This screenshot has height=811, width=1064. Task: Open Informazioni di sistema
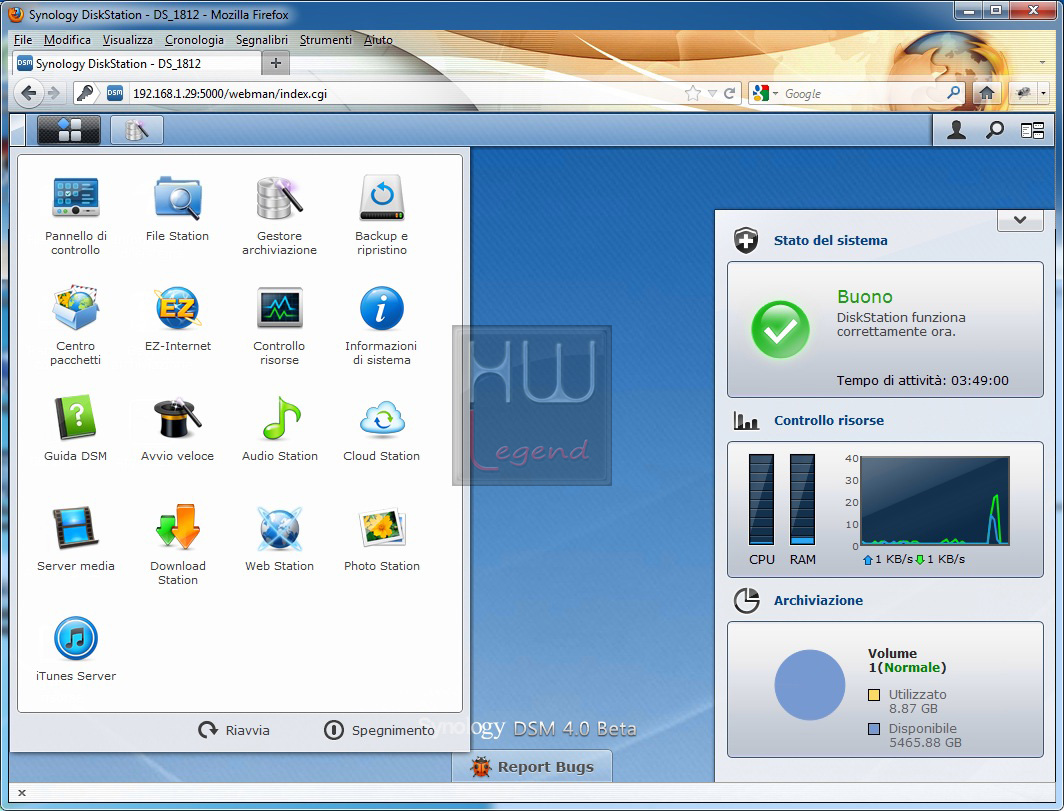pos(381,324)
